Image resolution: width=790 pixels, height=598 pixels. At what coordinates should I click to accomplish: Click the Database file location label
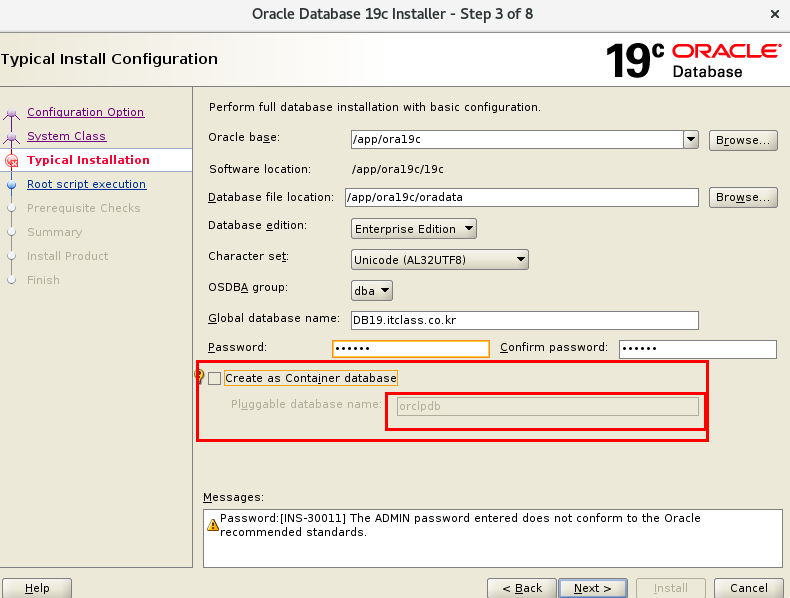click(271, 197)
